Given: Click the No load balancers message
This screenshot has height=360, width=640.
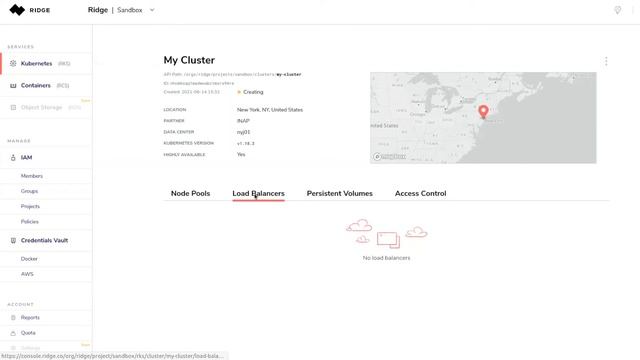Looking at the screenshot, I should (386, 258).
